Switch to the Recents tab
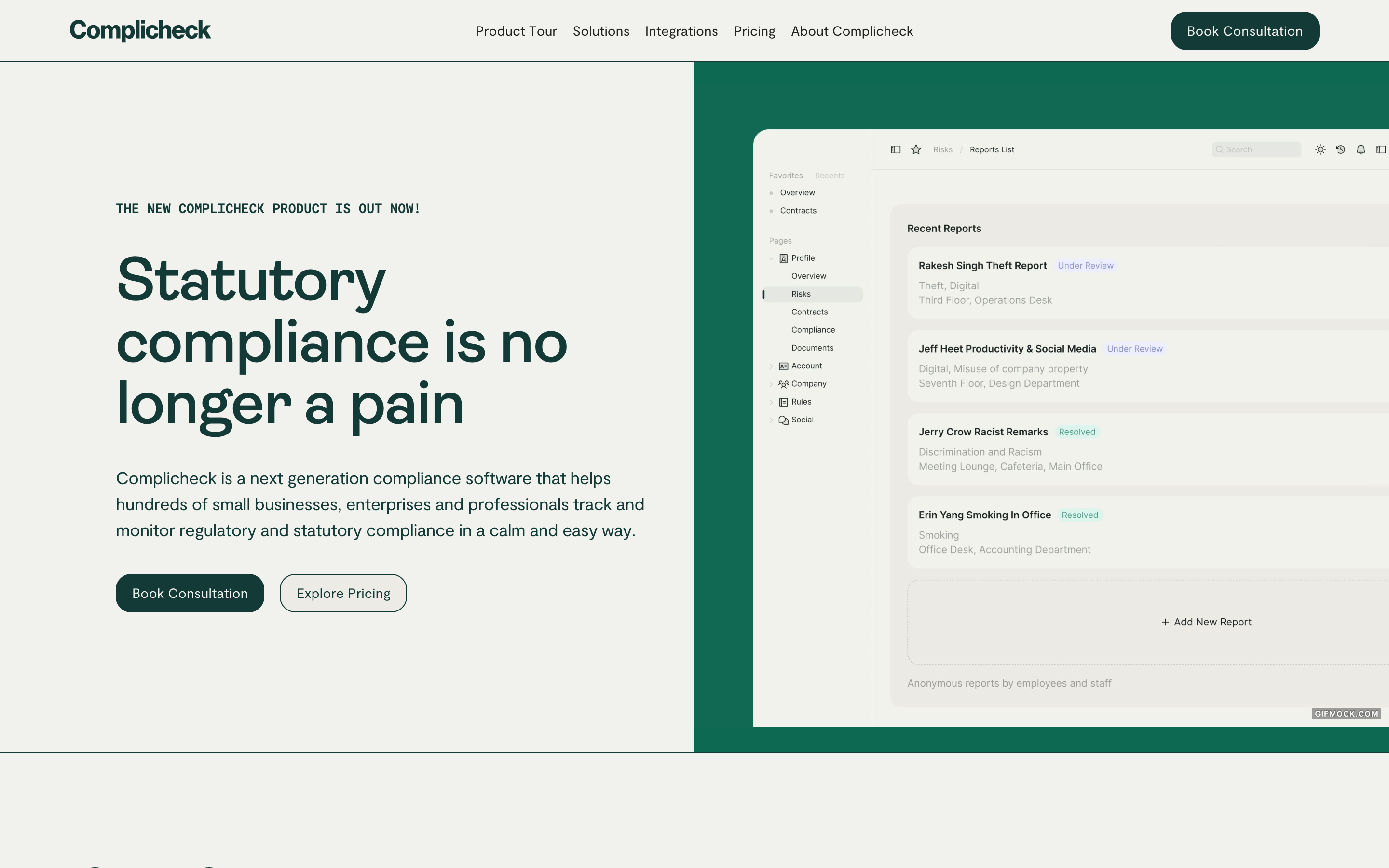 830,176
